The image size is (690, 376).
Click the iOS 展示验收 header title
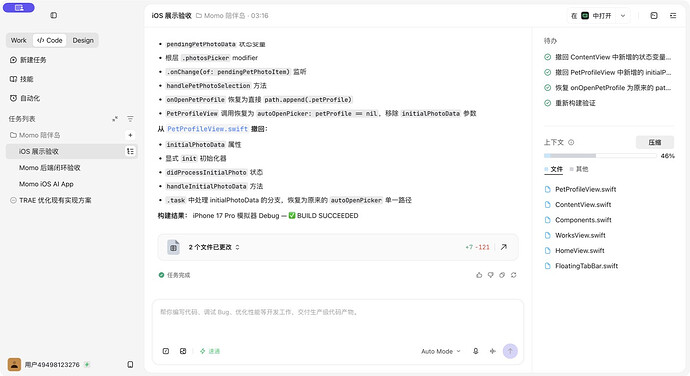click(x=172, y=16)
